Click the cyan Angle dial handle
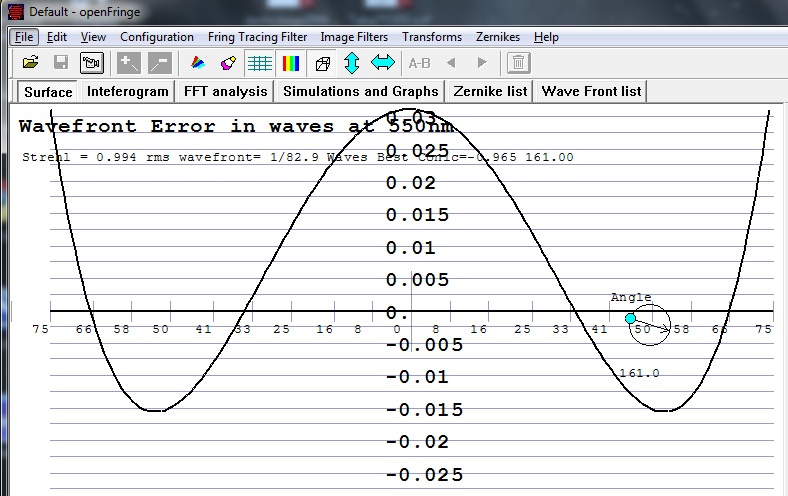The image size is (788, 496). point(630,318)
